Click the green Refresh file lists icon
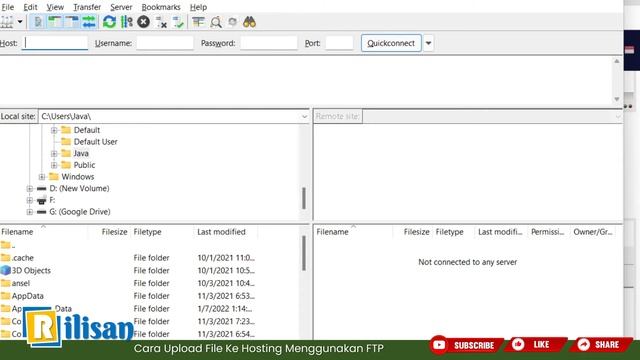The width and height of the screenshot is (640, 360). point(109,22)
